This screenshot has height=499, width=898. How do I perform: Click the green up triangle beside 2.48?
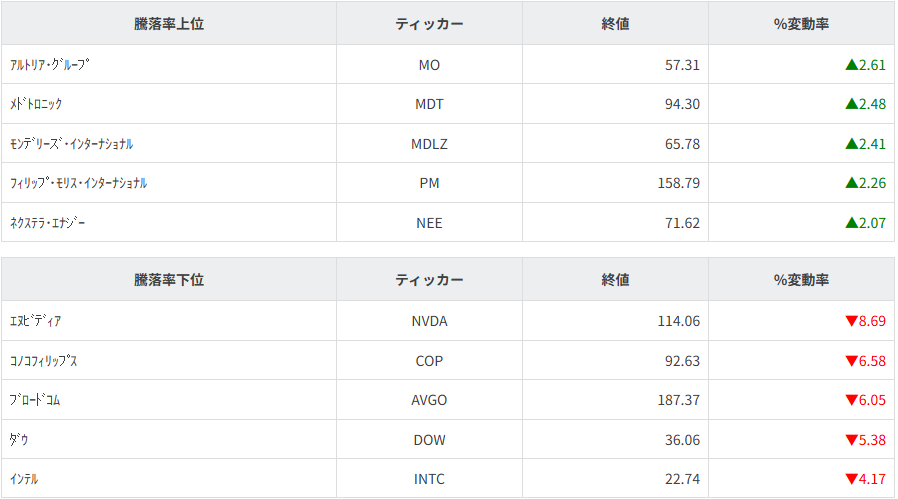tap(851, 104)
